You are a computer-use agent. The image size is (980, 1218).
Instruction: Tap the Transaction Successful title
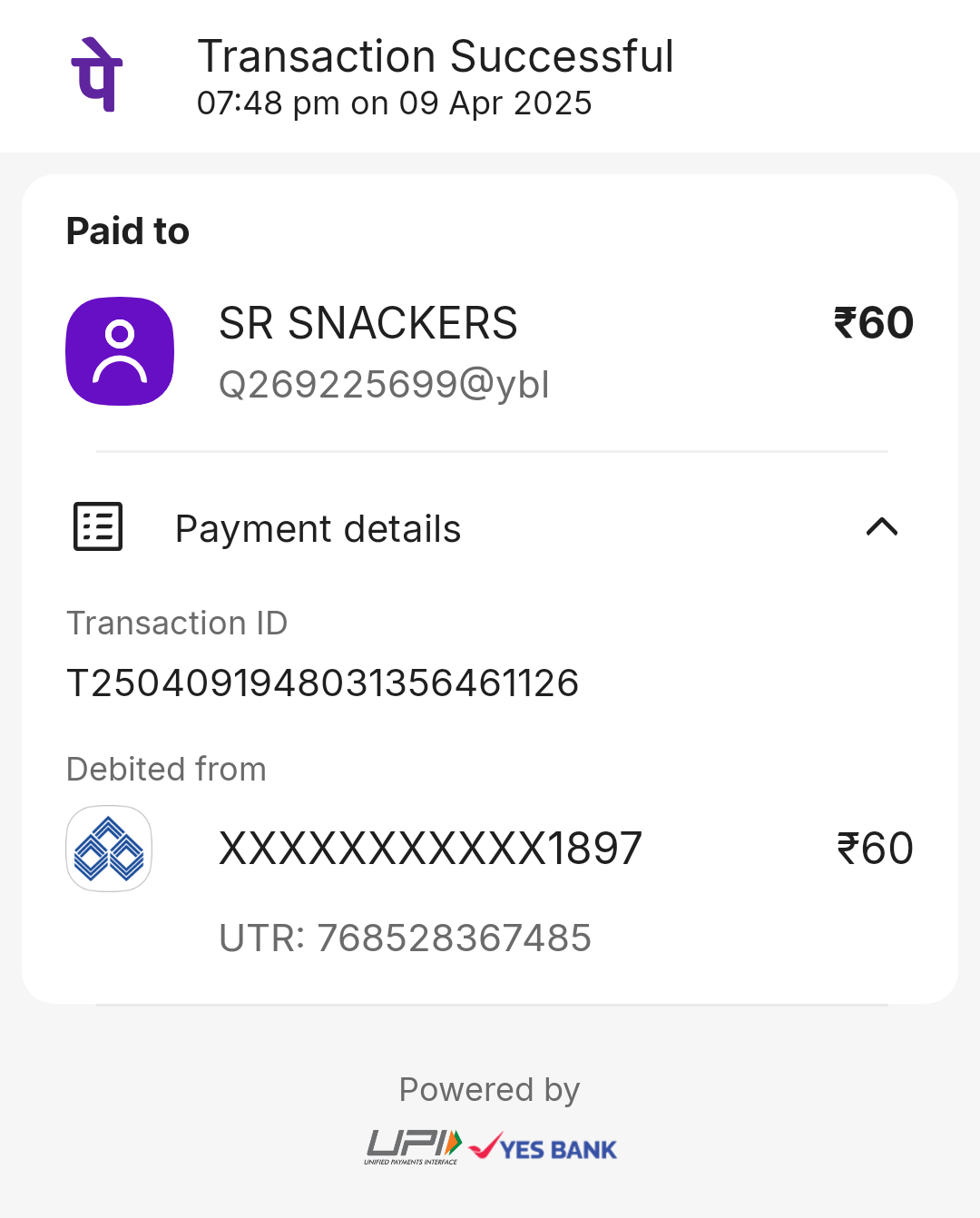pyautogui.click(x=436, y=56)
